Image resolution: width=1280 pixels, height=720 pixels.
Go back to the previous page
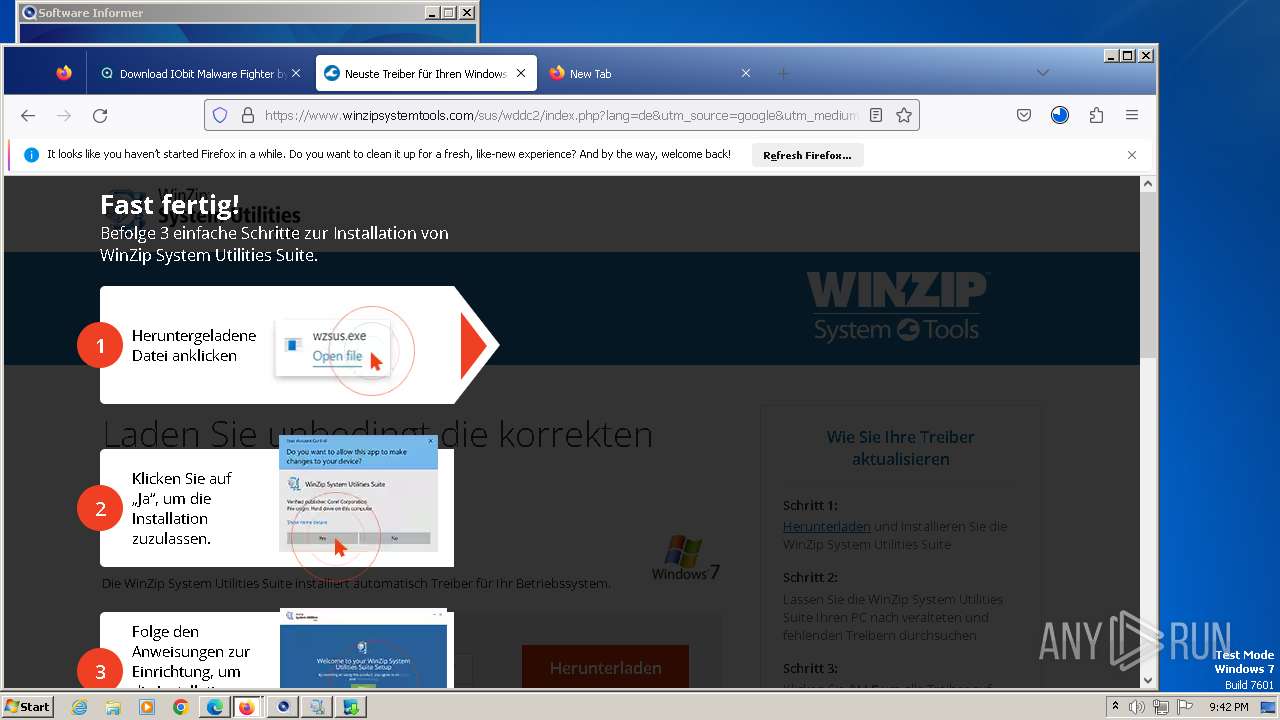pos(28,115)
